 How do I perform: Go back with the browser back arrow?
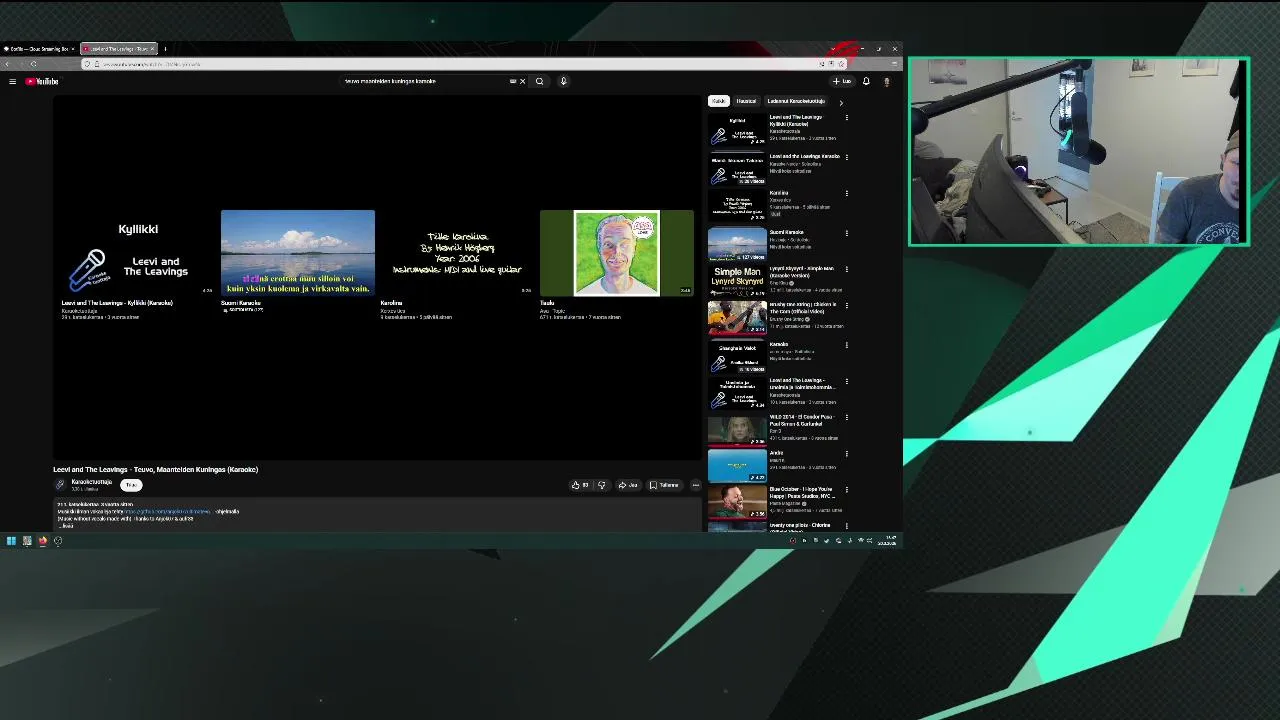[x=7, y=64]
